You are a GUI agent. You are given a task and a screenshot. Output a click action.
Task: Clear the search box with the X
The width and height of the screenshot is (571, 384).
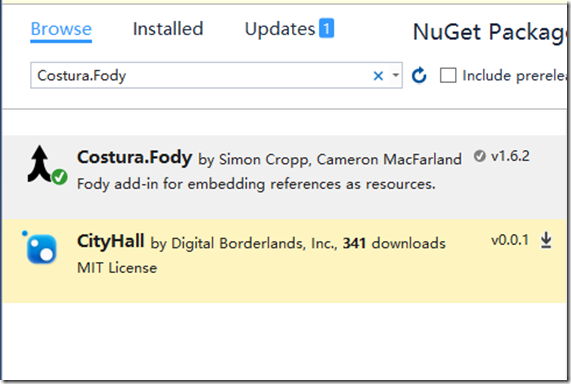click(x=378, y=76)
